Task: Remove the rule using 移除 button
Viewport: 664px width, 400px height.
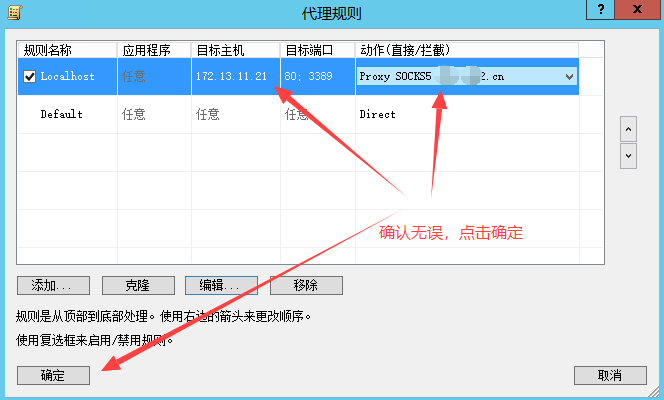Action: (x=306, y=285)
